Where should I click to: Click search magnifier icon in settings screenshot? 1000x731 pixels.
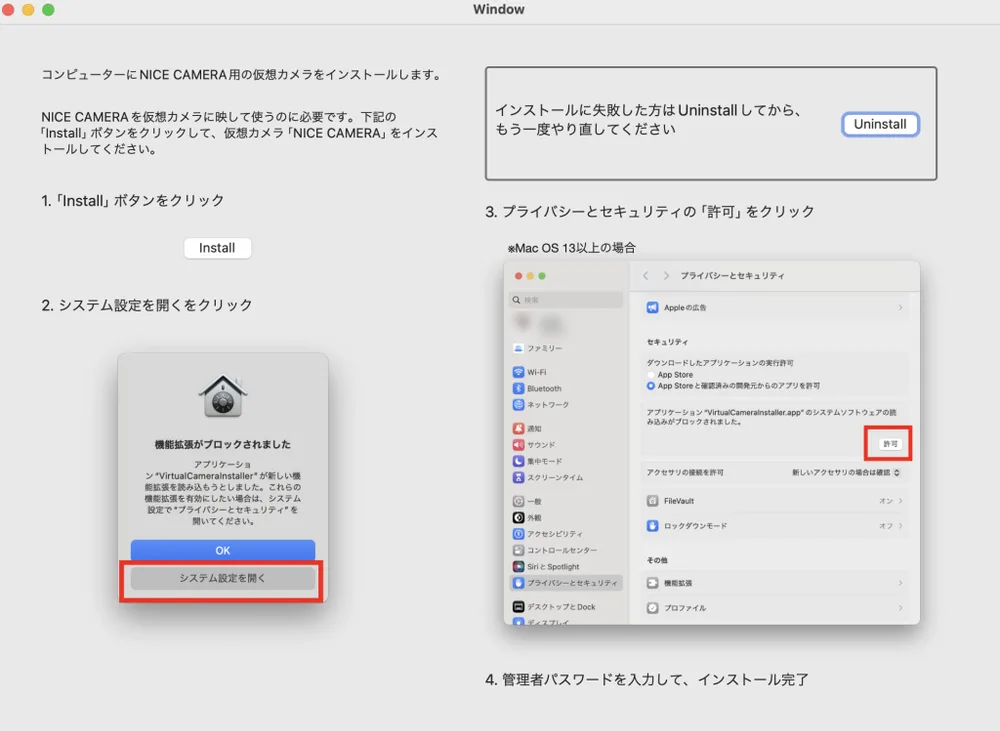(x=516, y=300)
